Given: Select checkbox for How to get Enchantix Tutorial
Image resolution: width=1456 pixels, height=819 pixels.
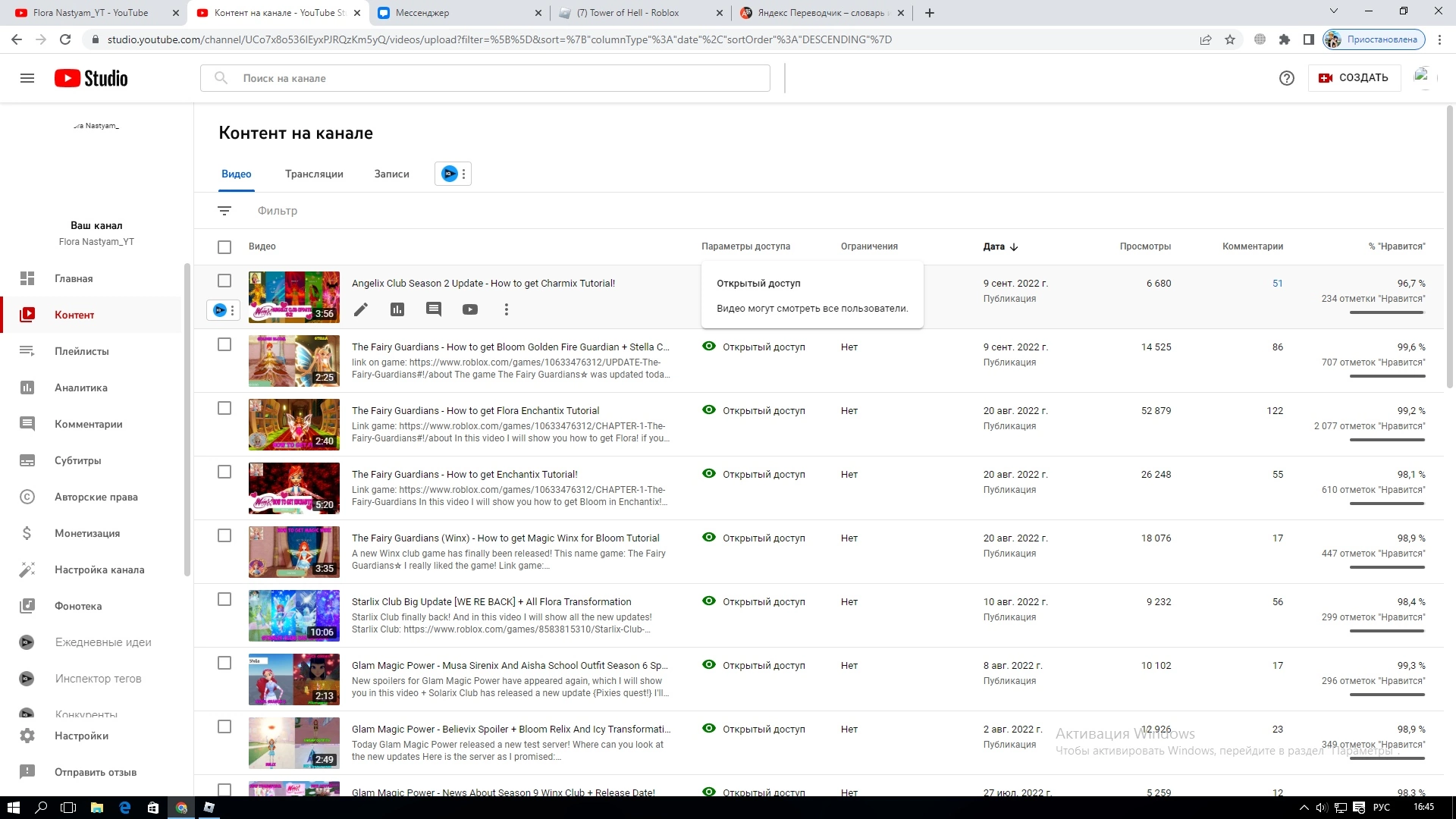Looking at the screenshot, I should coord(224,472).
